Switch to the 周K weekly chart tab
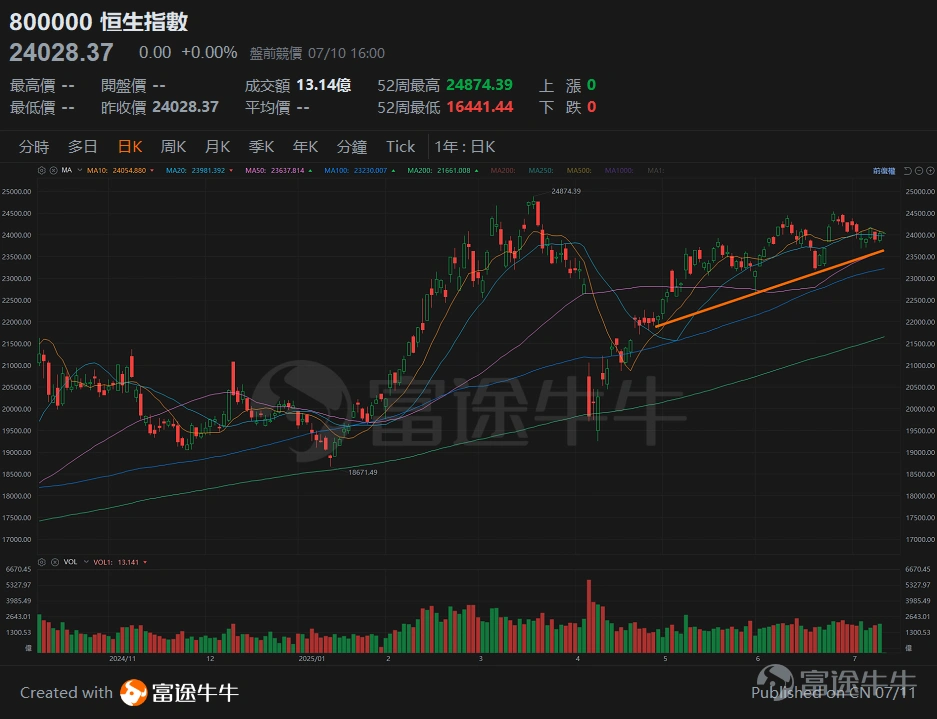937x719 pixels. tap(172, 146)
